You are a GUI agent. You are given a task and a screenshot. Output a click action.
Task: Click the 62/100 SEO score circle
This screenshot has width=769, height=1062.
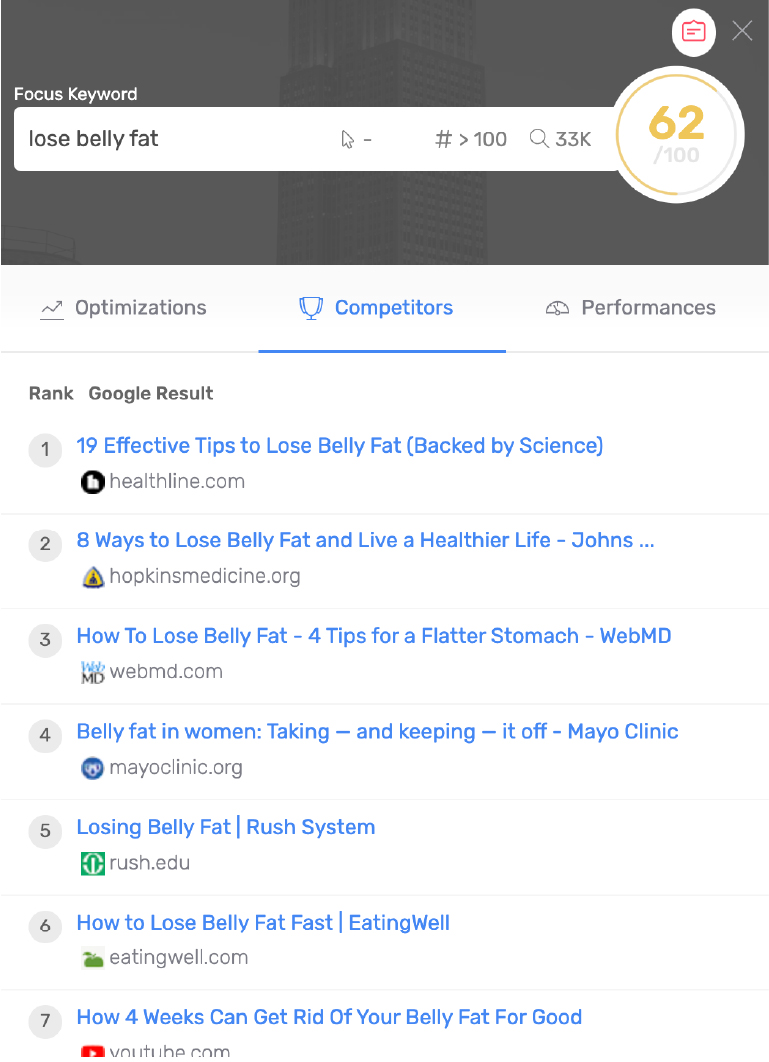coord(677,135)
